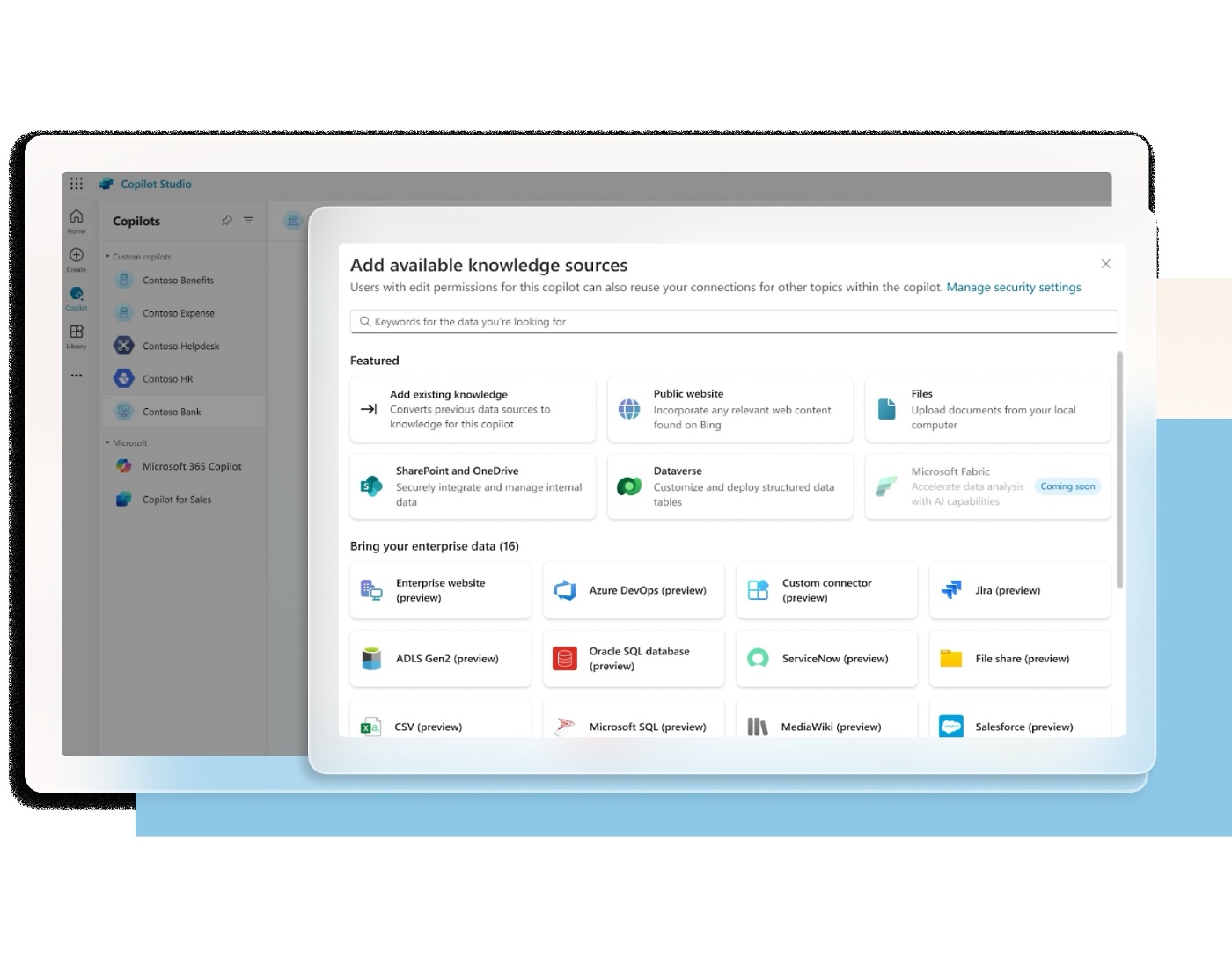Open the Contoso Helpdesk copilot
Image resolution: width=1232 pixels, height=979 pixels.
[183, 346]
